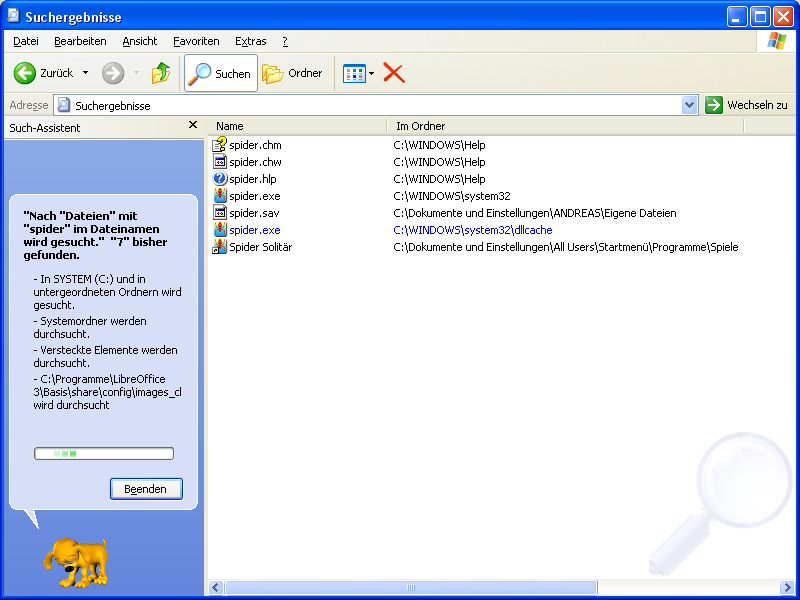Open views dropdown arrow

click(x=371, y=73)
